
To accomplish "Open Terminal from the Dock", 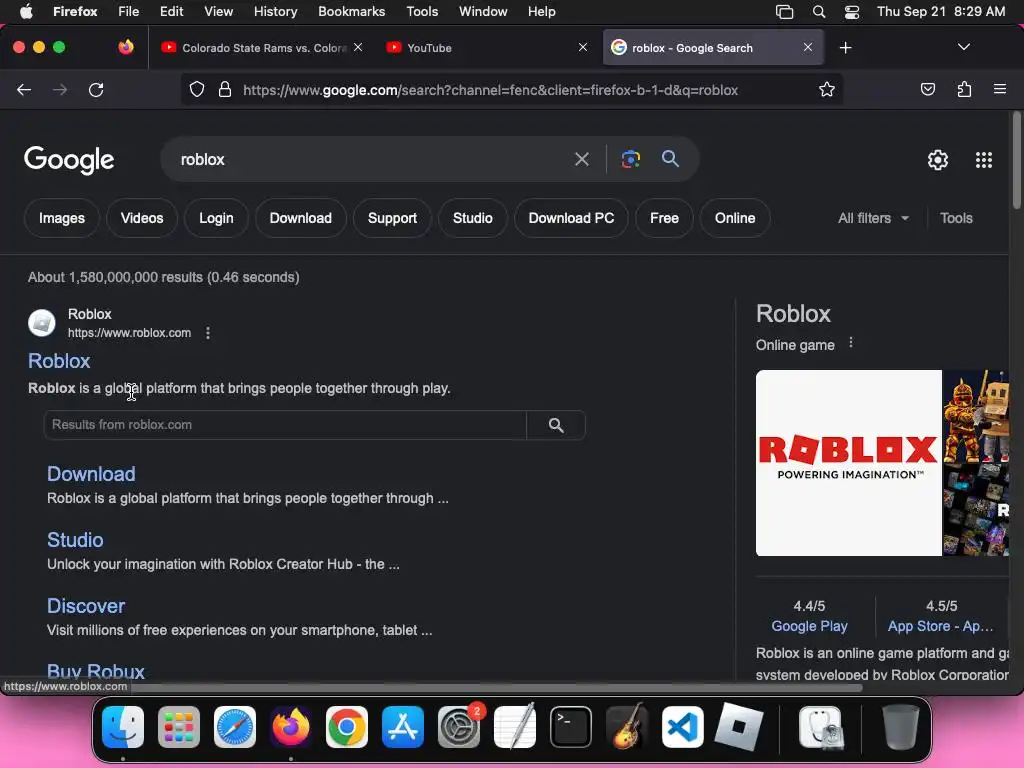I will tap(571, 727).
